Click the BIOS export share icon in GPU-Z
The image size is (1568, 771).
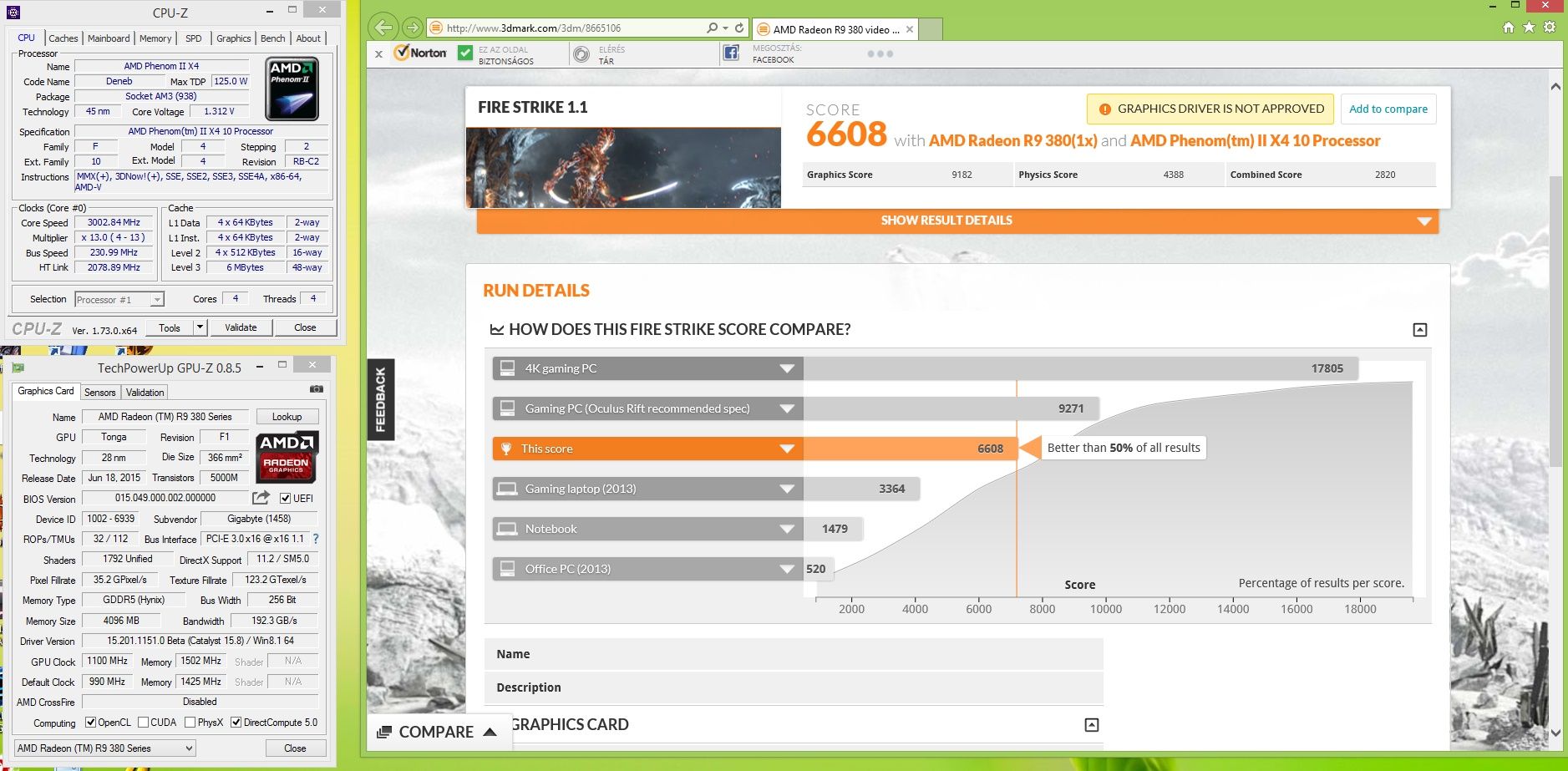click(261, 498)
